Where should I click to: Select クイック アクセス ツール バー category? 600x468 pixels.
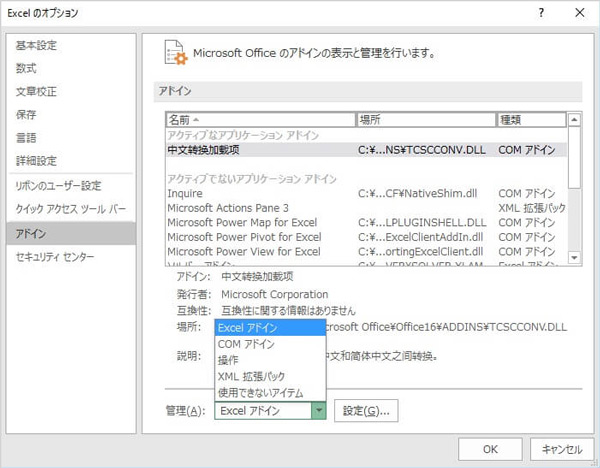[71, 209]
